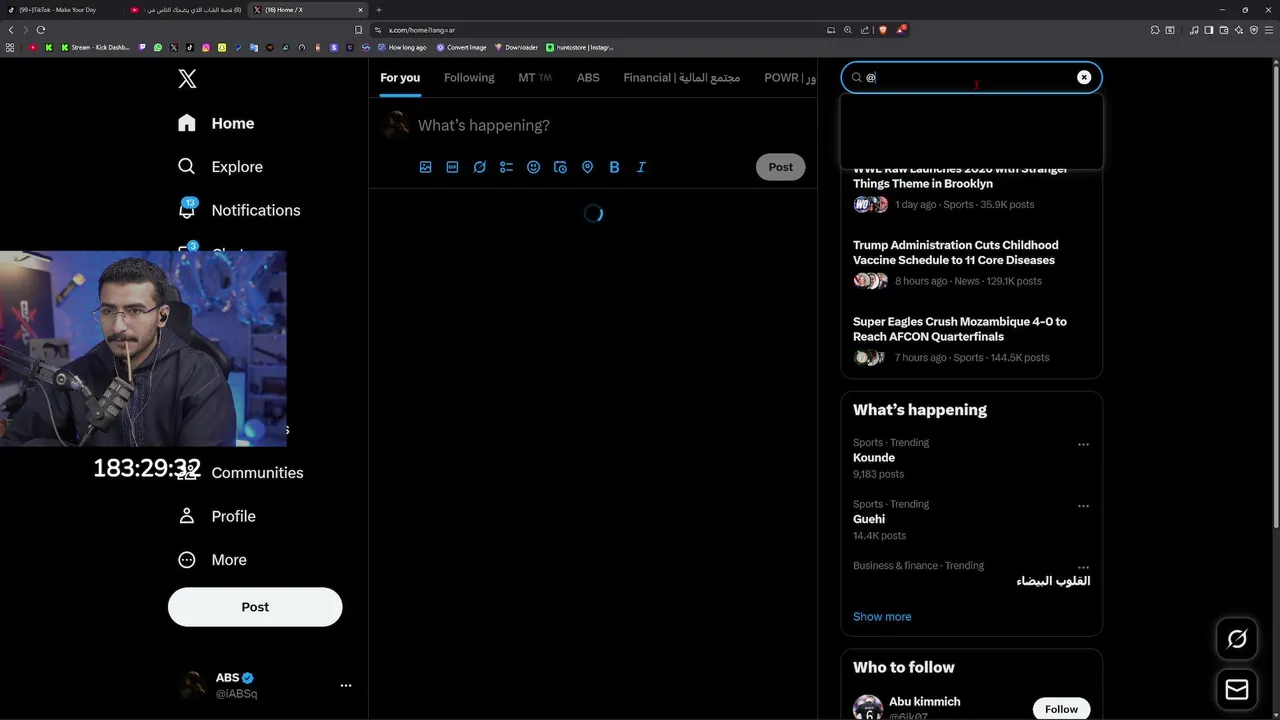
Task: Add a poll to the post
Action: coord(506,167)
